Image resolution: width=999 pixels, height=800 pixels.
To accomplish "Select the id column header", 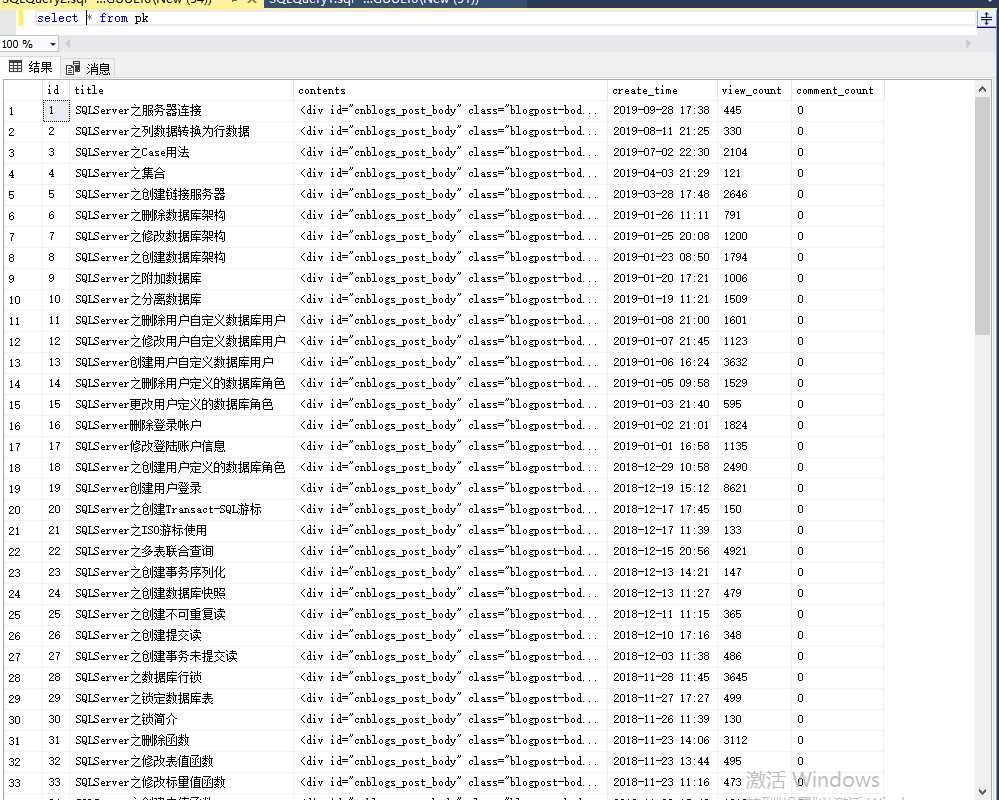I will 55,90.
